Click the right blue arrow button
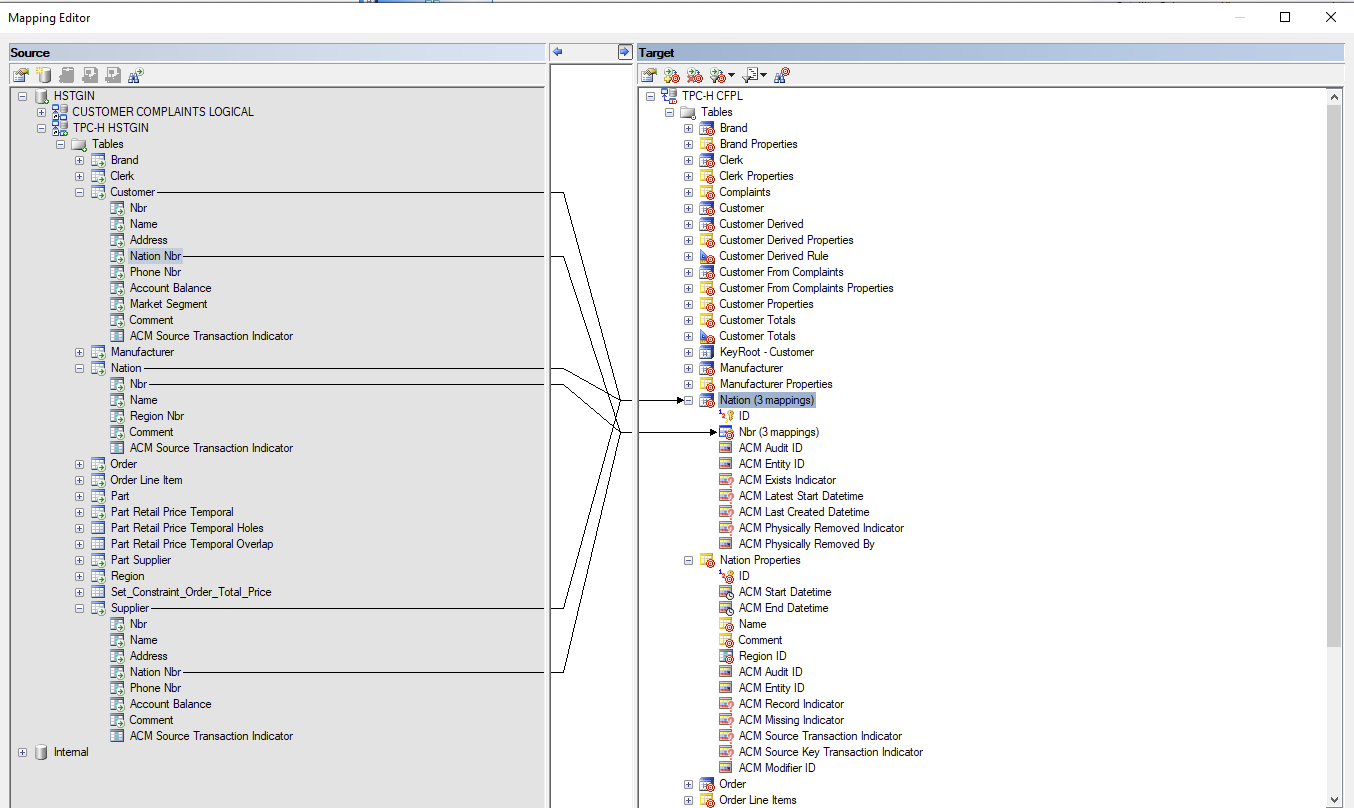Screen dimensions: 1354x808 click(x=625, y=52)
